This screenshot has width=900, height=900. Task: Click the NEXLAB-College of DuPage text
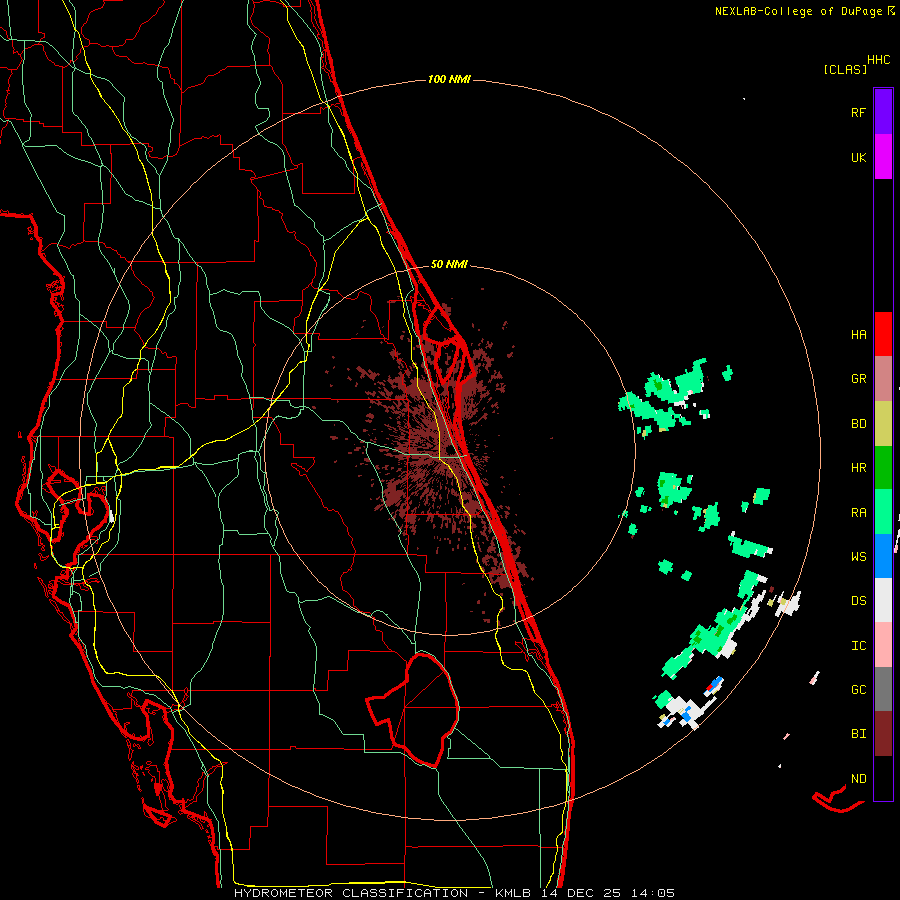[799, 11]
